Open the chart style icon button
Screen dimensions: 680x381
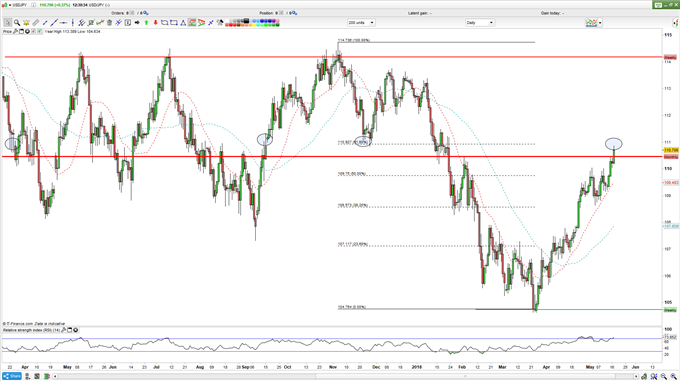point(592,23)
